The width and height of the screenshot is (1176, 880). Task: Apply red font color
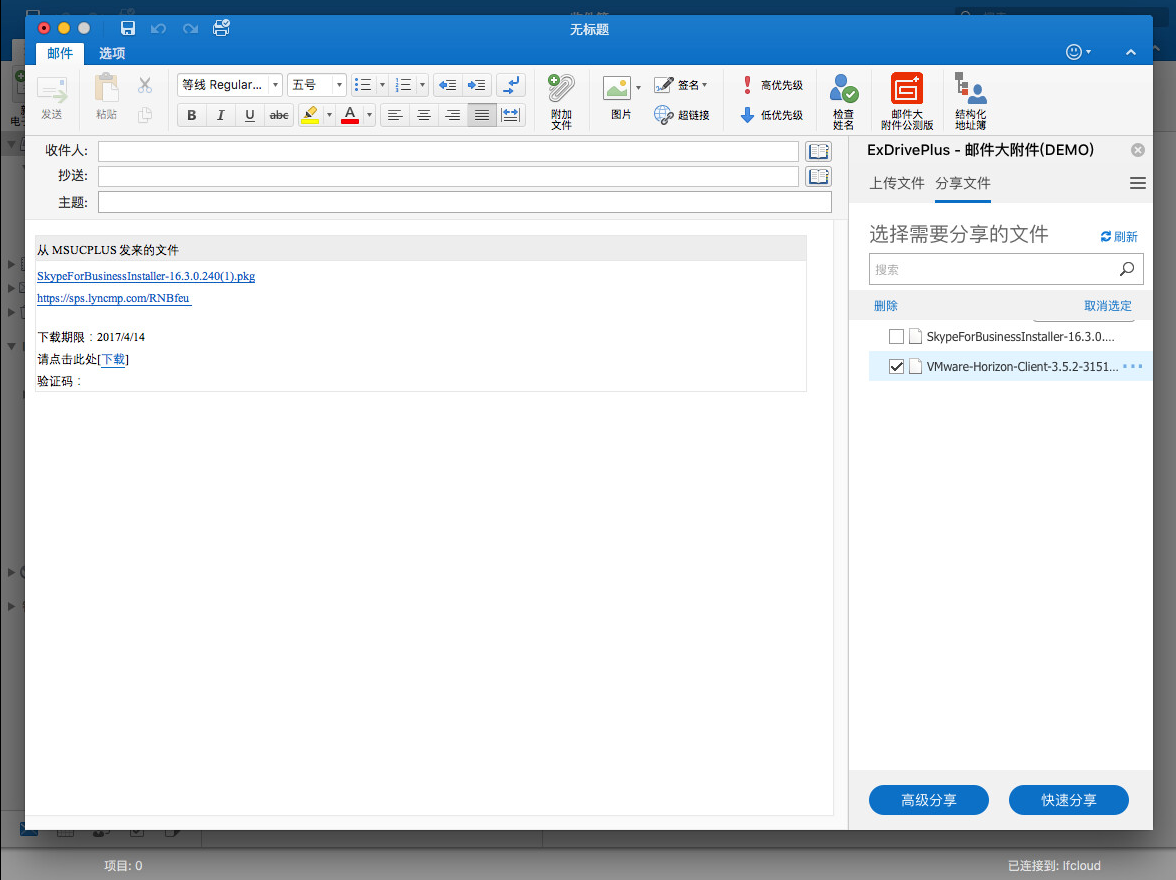(350, 115)
